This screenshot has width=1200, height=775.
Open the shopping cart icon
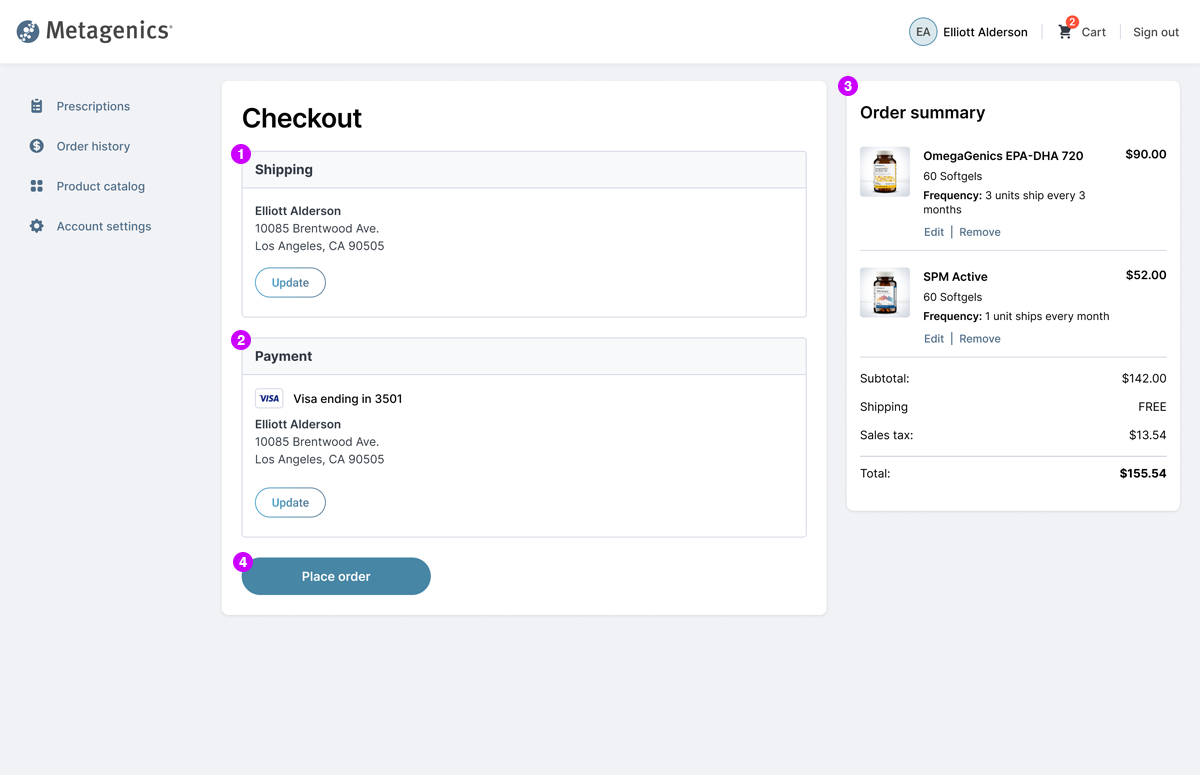[x=1065, y=32]
